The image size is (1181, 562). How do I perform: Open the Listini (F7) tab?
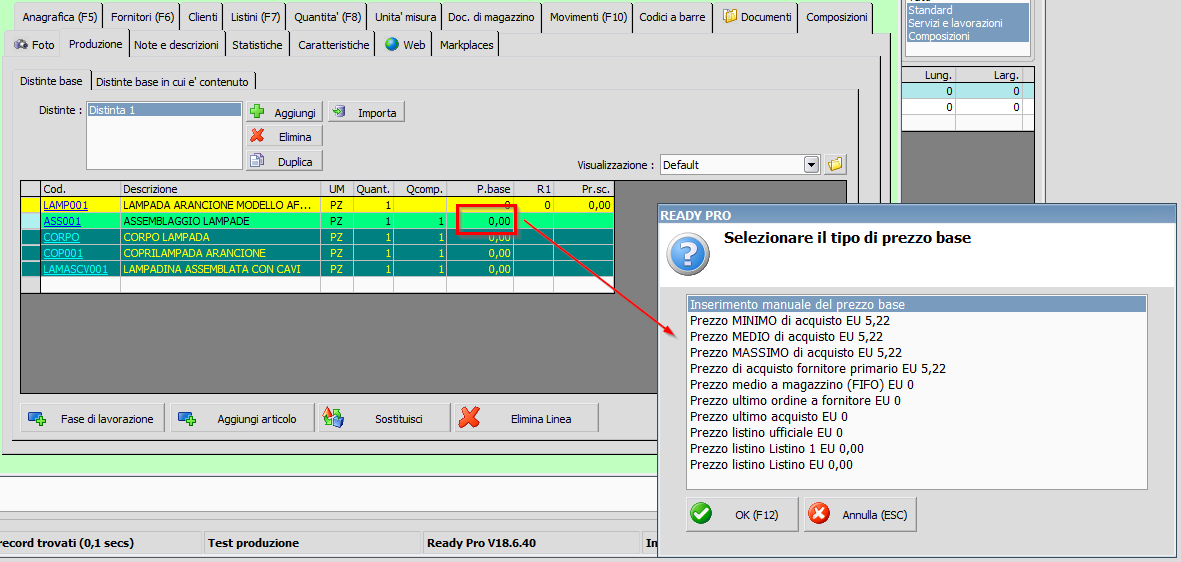tap(255, 17)
